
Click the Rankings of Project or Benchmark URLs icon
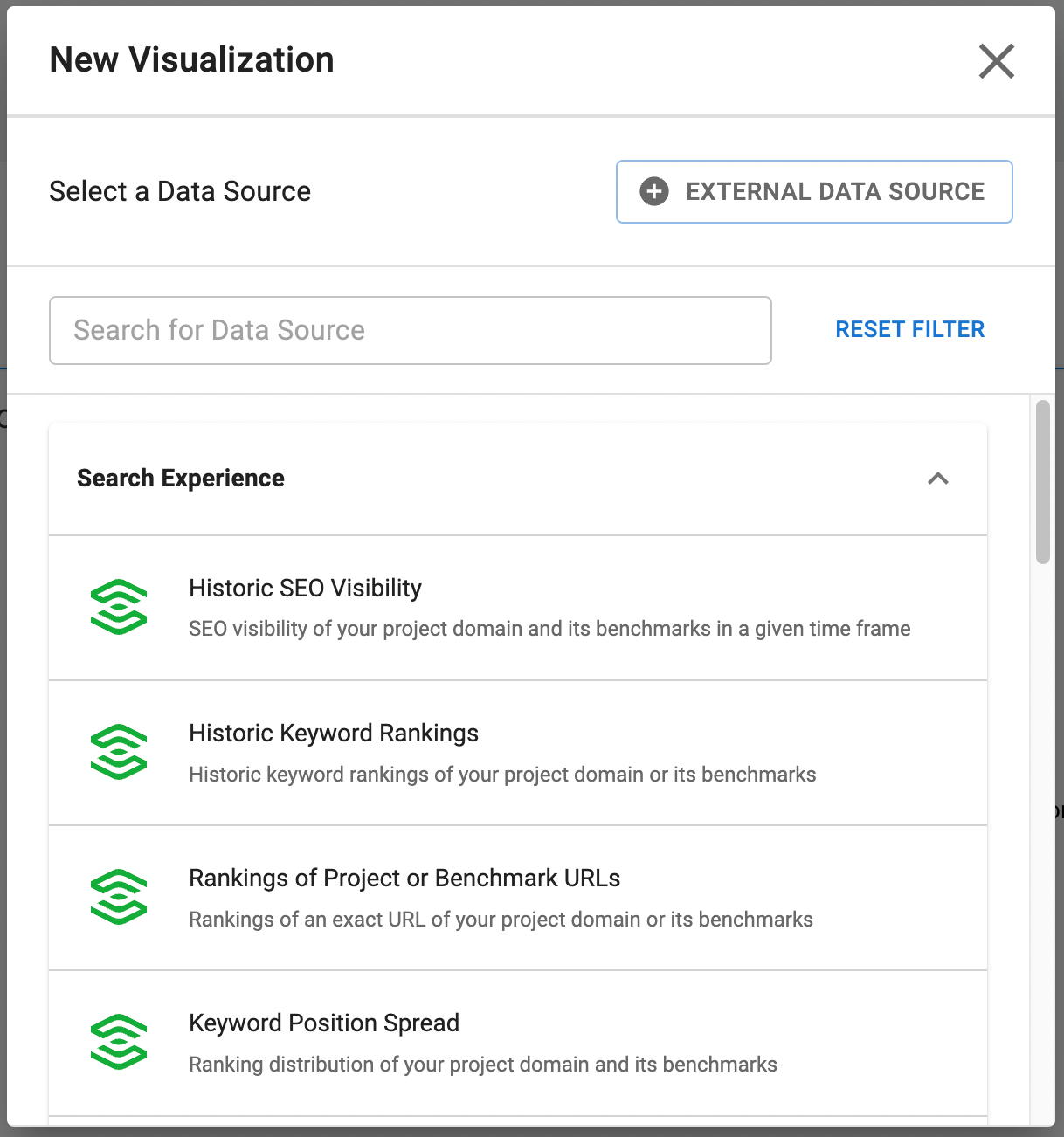[119, 897]
